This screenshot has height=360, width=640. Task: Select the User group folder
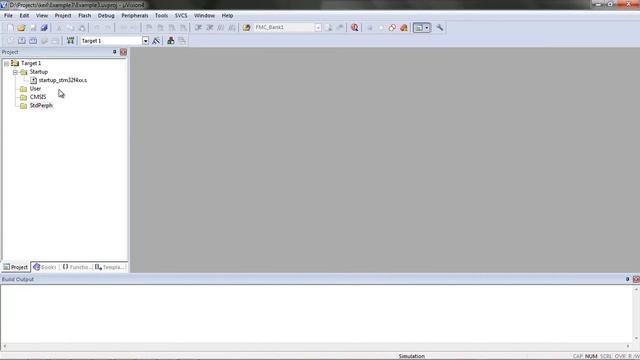(35, 89)
